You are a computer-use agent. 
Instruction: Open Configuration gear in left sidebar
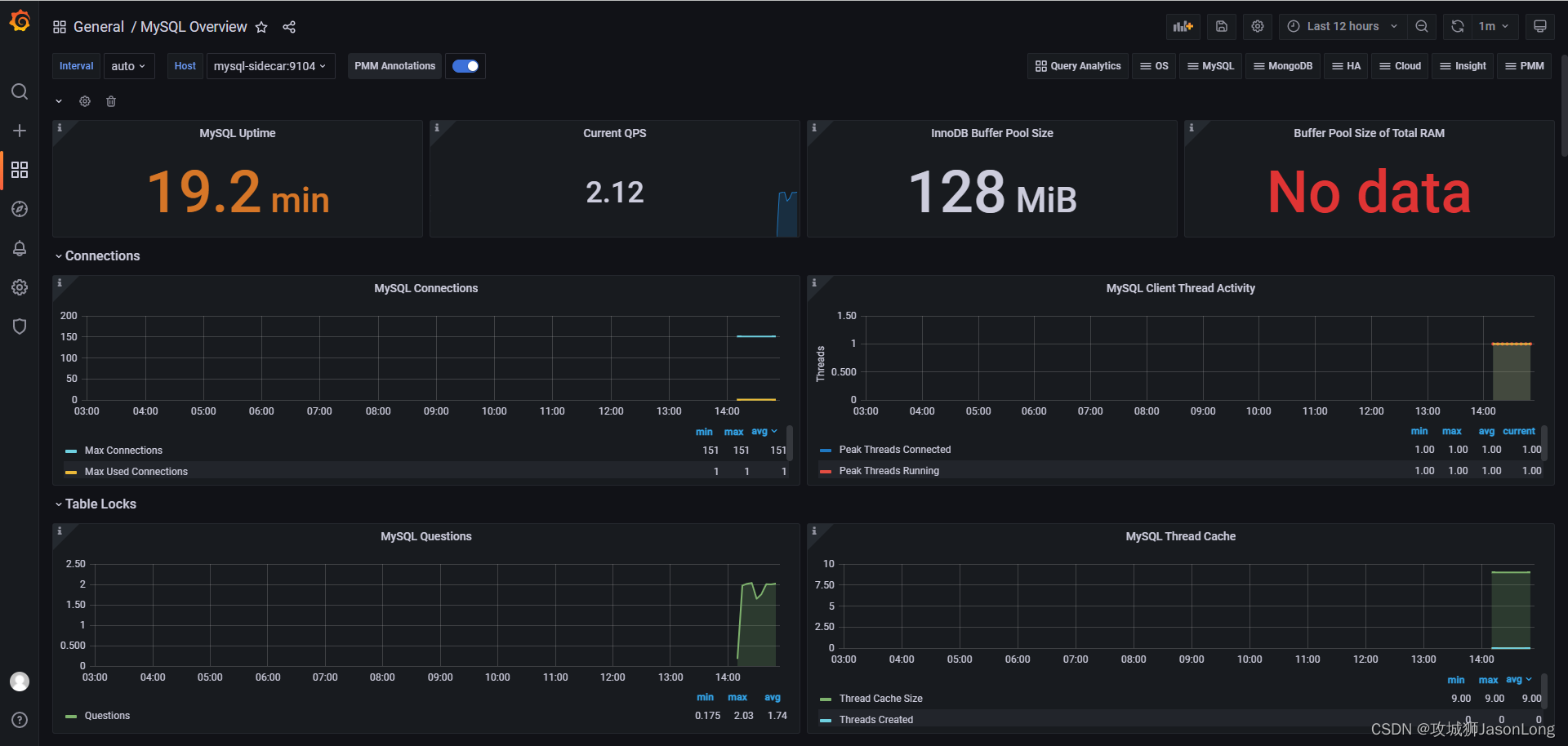point(20,287)
